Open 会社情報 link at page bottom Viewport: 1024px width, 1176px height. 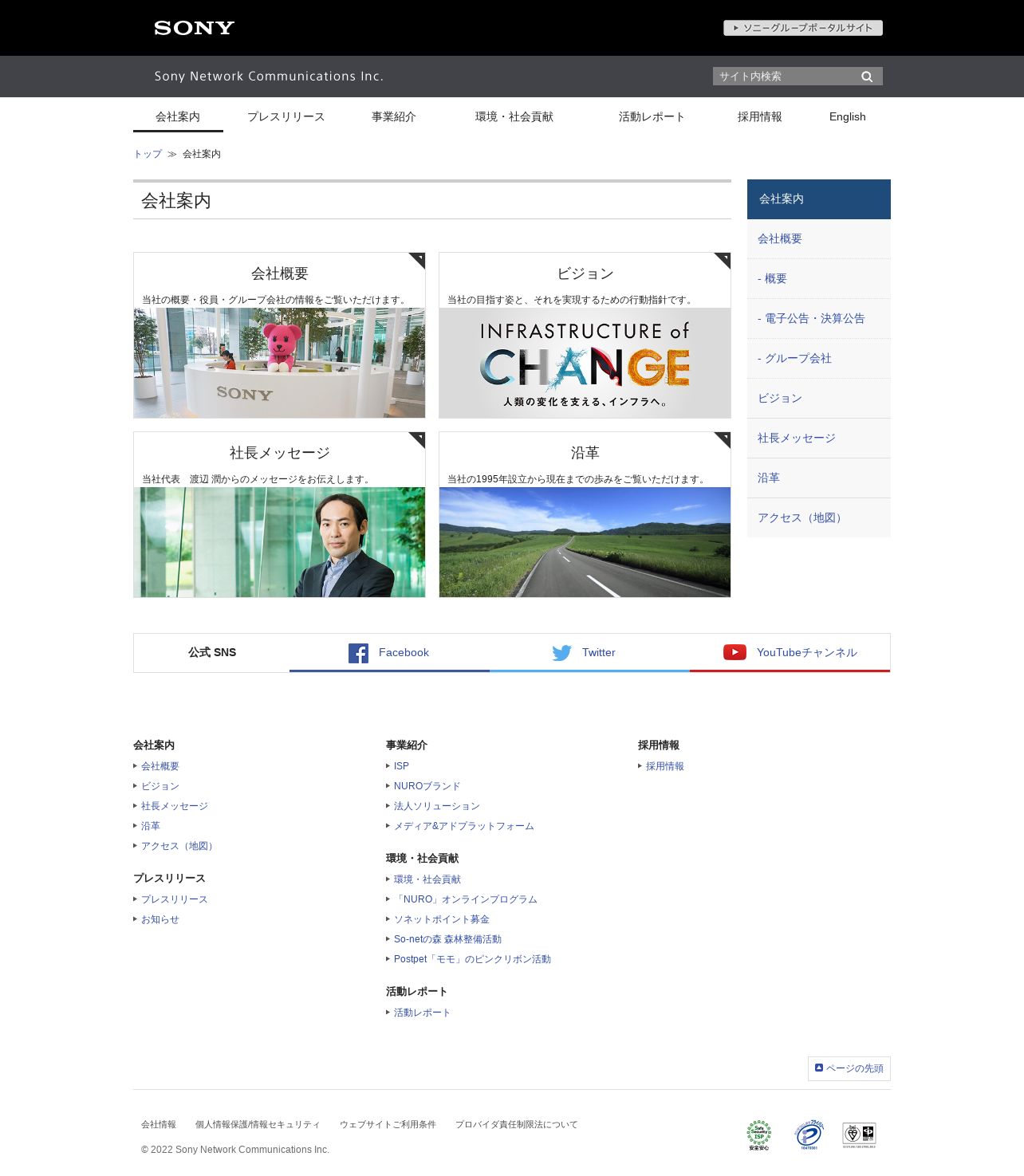coord(159,1125)
